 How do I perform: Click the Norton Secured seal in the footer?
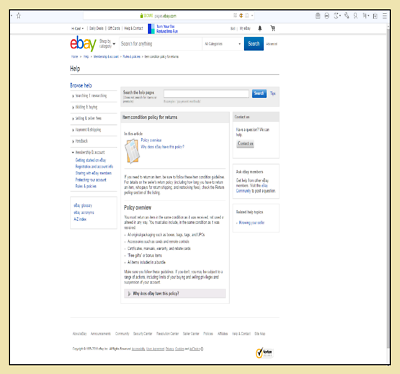coord(264,353)
